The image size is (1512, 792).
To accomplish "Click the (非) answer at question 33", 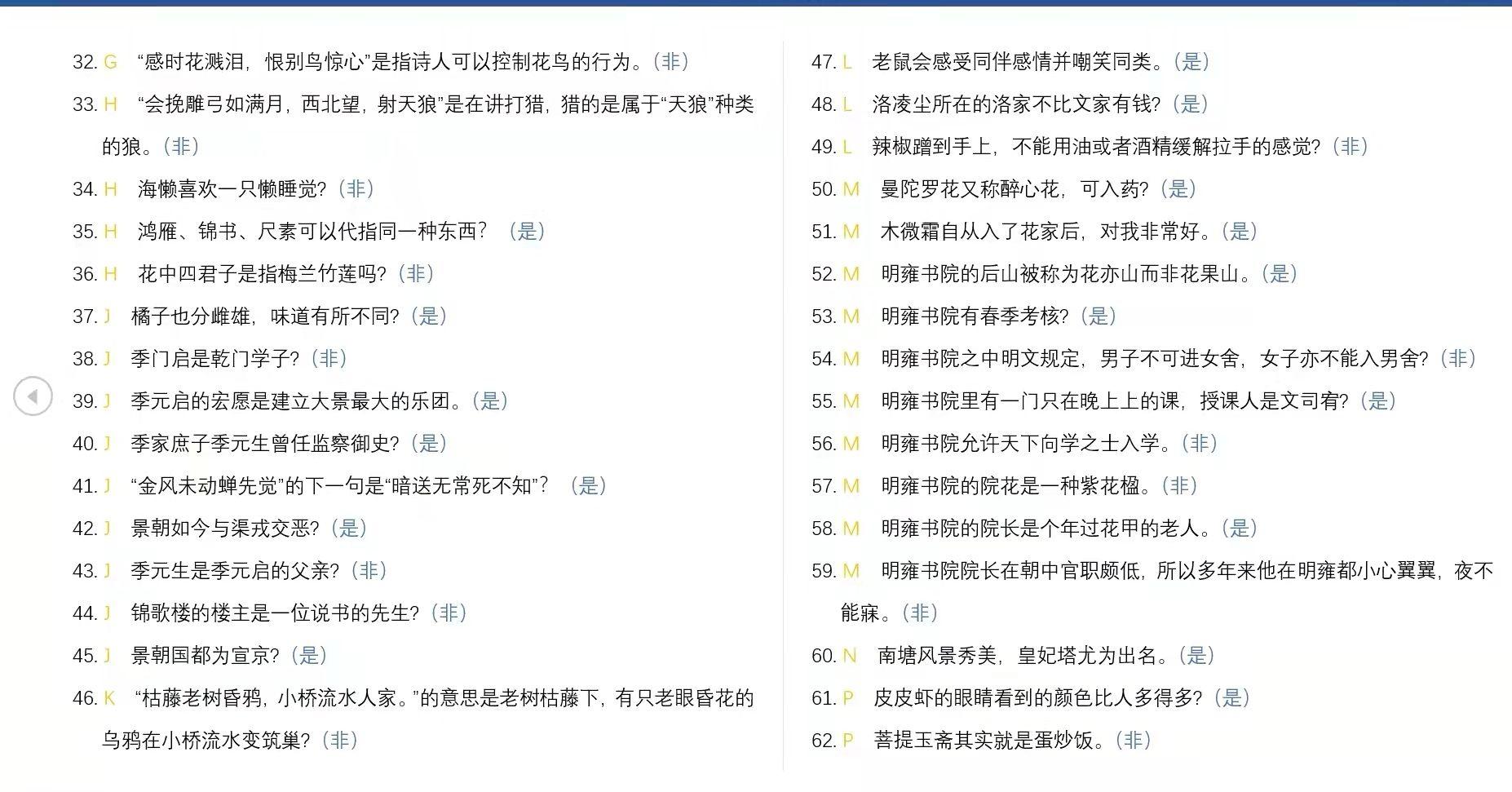I will (x=181, y=147).
